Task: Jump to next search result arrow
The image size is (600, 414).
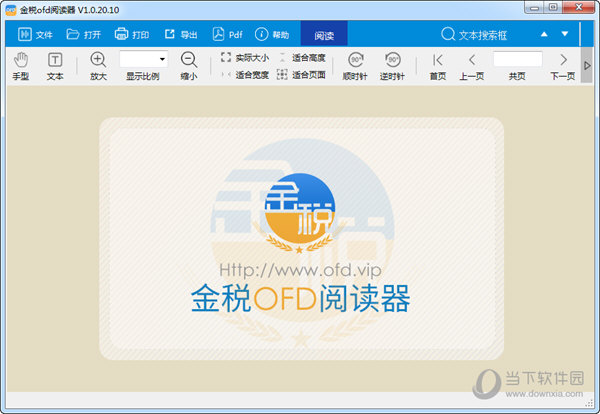Action: pos(565,34)
